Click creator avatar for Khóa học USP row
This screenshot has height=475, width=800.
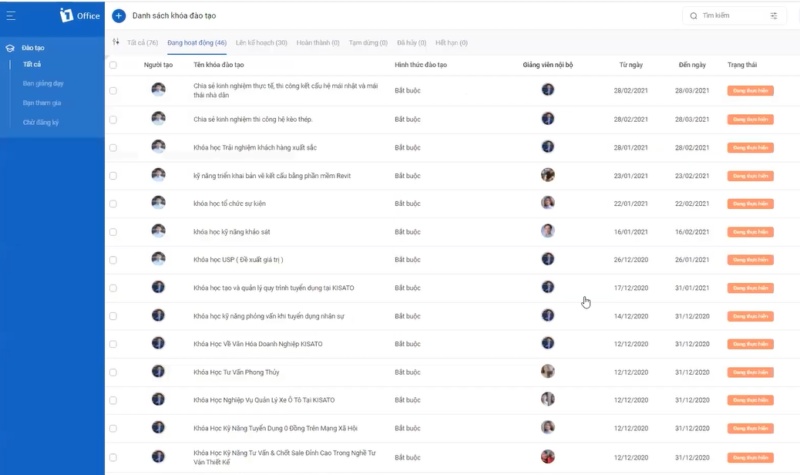(158, 259)
